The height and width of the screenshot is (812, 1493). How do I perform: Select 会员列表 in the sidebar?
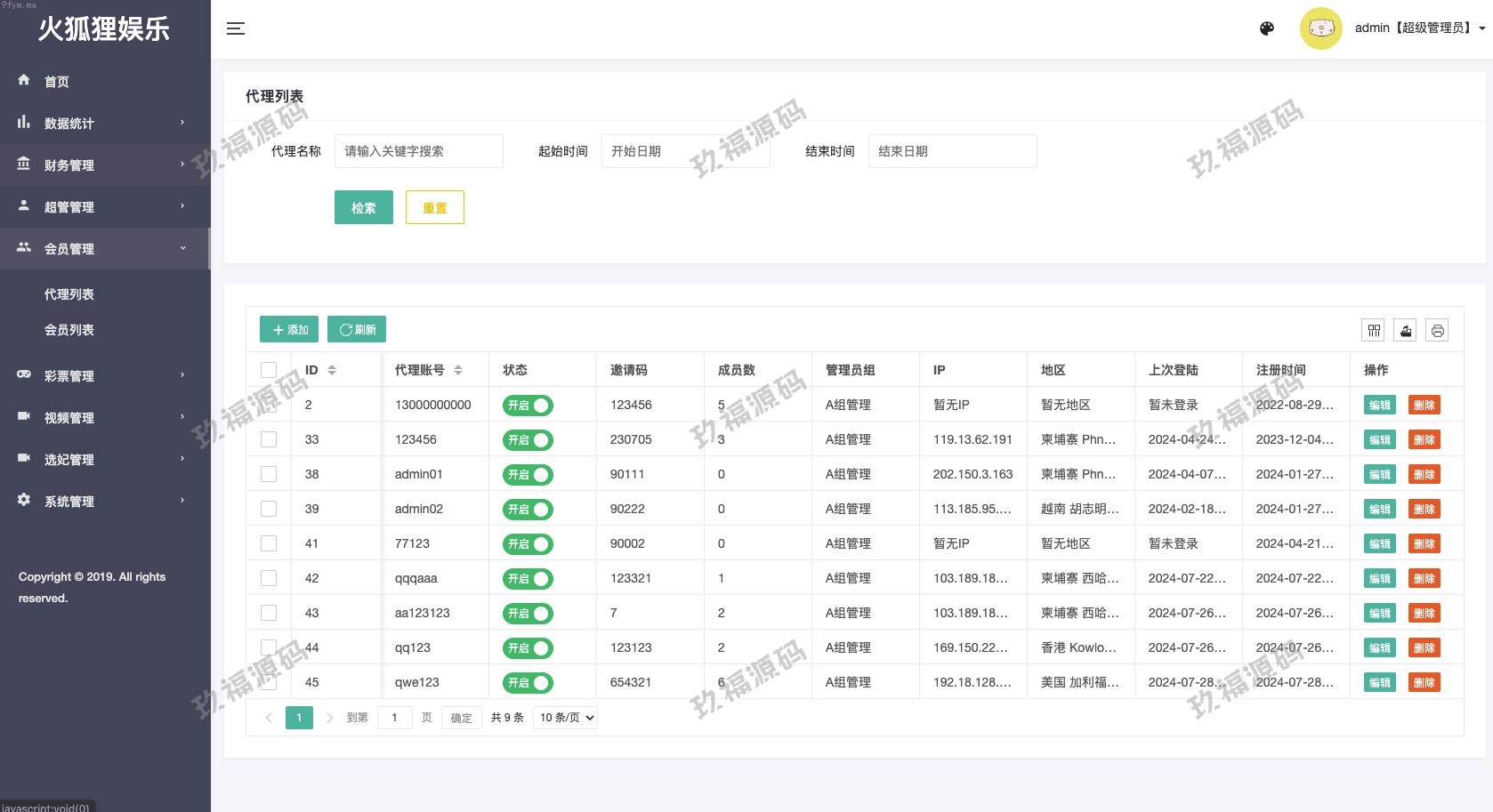pos(69,330)
